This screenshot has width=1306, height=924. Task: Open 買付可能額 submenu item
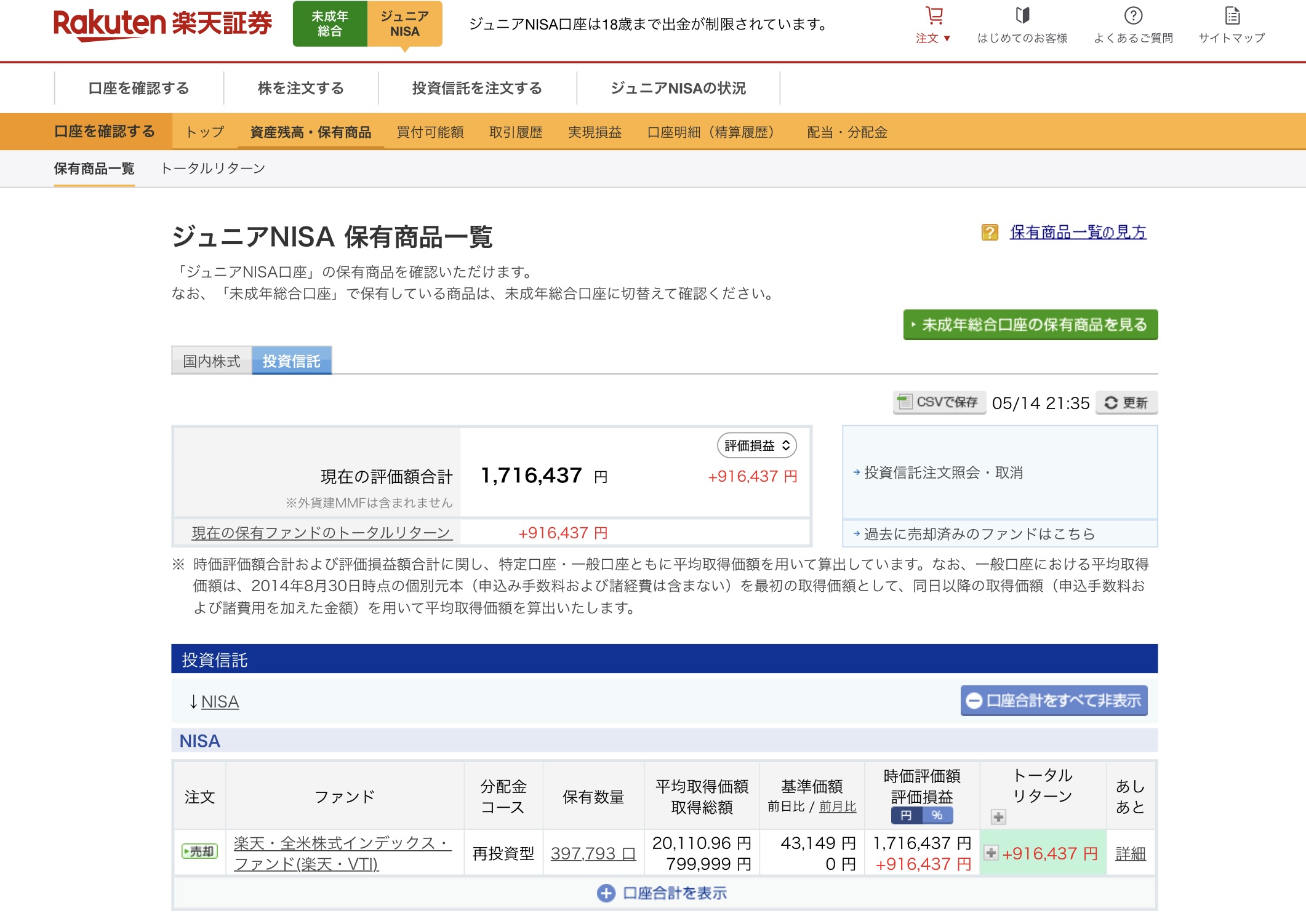coord(430,132)
